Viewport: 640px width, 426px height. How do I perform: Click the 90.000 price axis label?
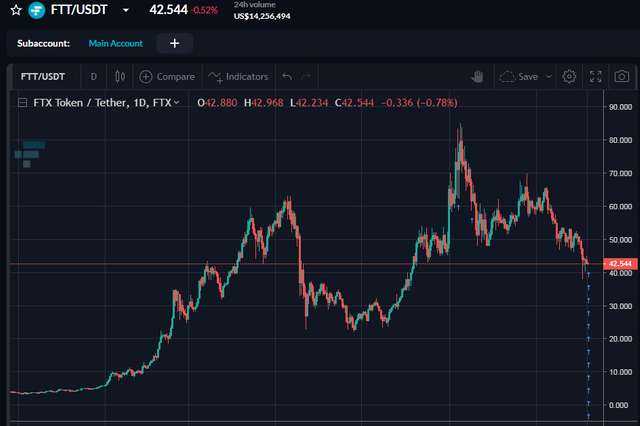(x=620, y=107)
